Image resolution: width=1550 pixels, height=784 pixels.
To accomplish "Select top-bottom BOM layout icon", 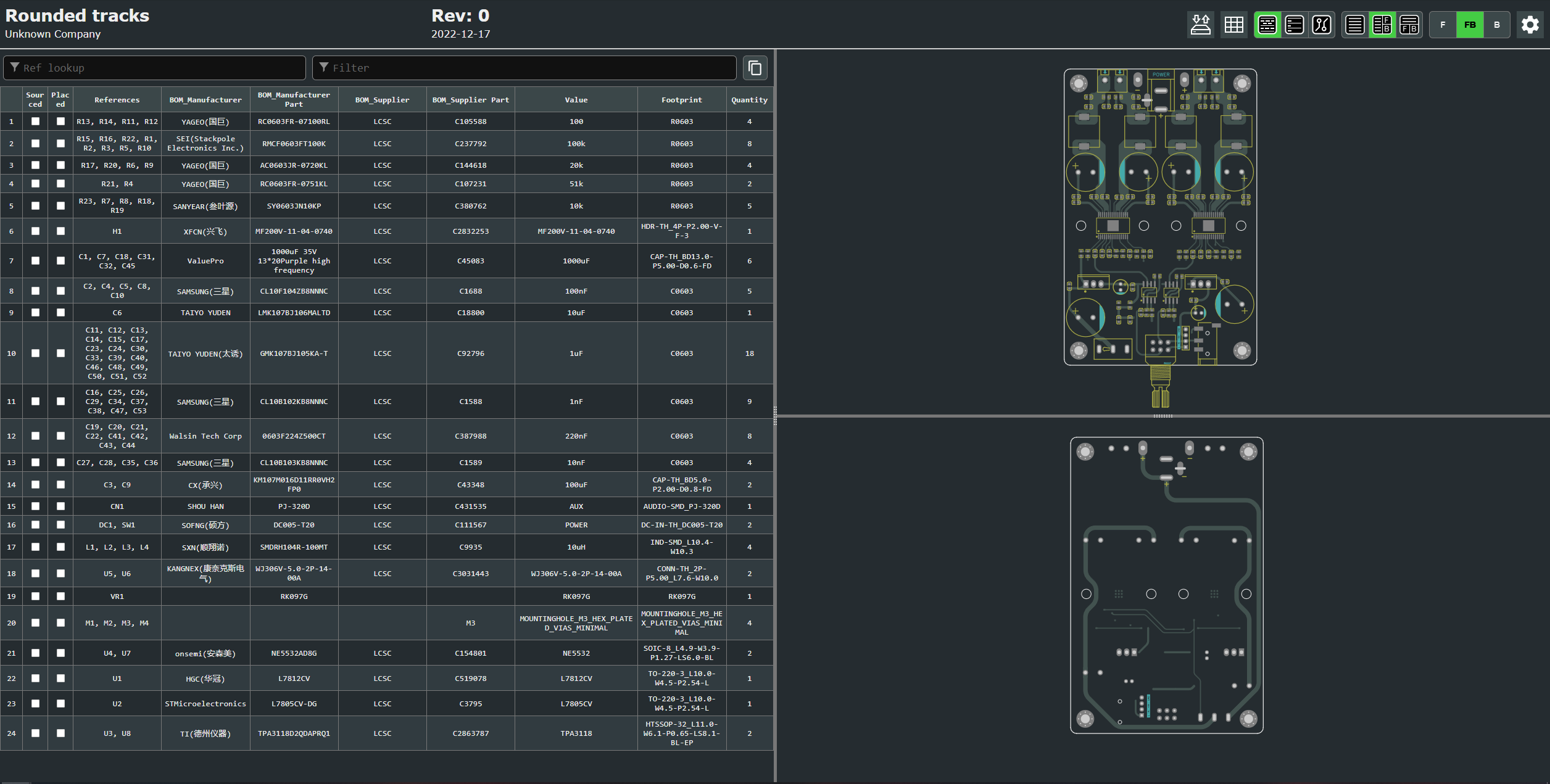I will [1409, 25].
